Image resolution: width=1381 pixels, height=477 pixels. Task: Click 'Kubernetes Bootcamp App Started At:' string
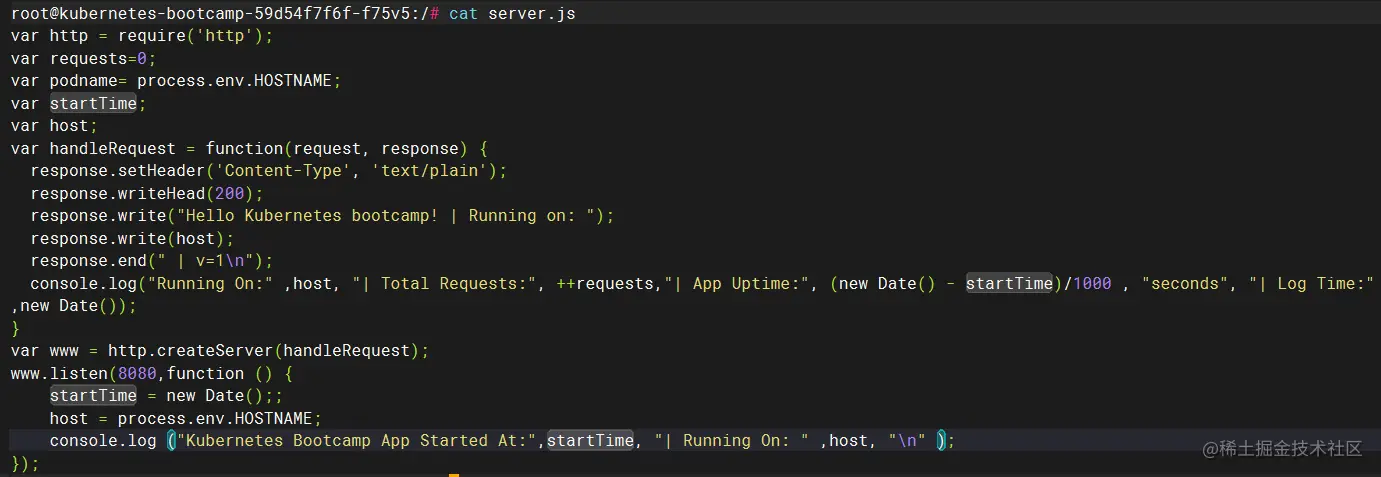pos(358,440)
